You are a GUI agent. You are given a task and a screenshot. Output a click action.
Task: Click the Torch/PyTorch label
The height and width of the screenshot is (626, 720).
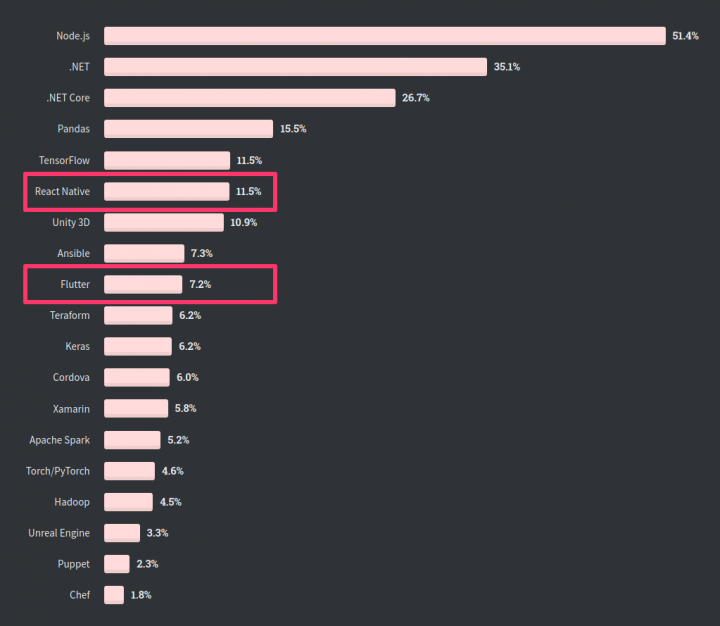[x=58, y=471]
